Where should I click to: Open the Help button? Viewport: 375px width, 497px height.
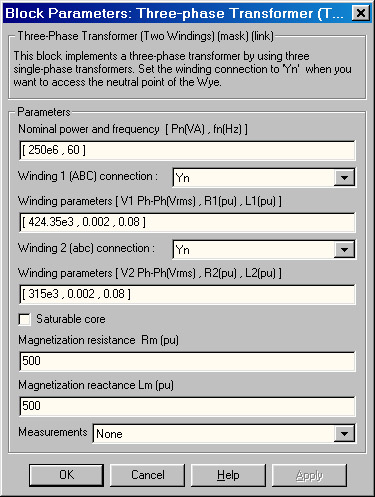coord(228,475)
